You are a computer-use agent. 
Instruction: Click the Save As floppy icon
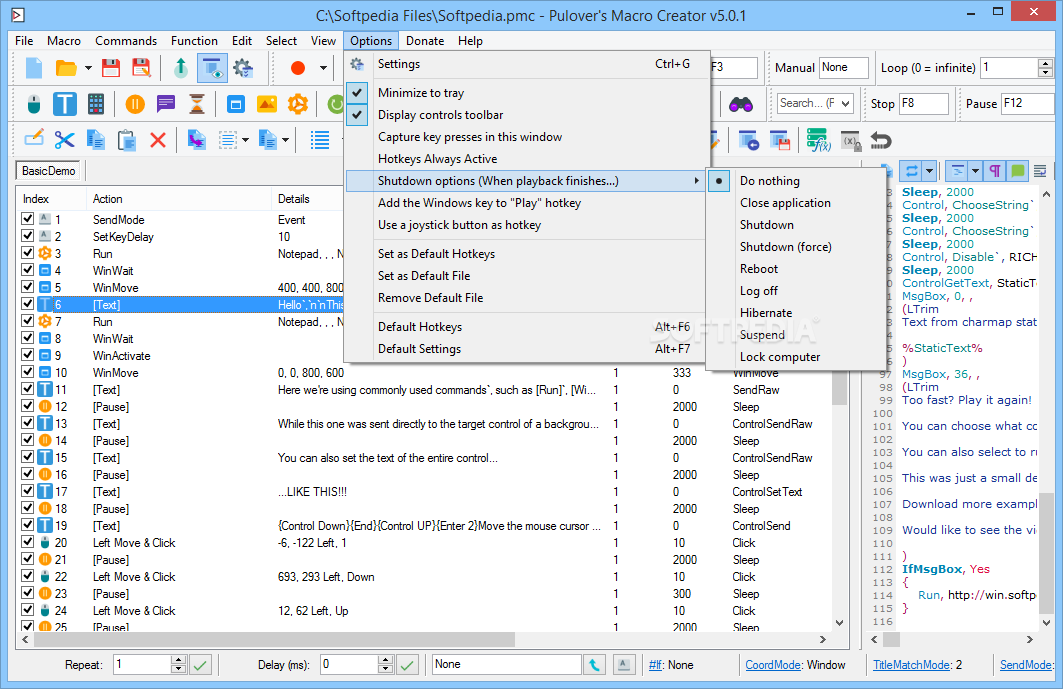(141, 68)
